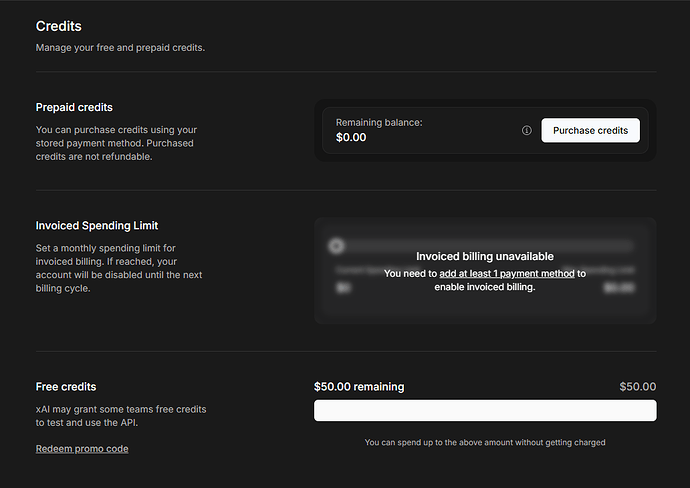Click the $0.00 remaining balance value

(351, 137)
